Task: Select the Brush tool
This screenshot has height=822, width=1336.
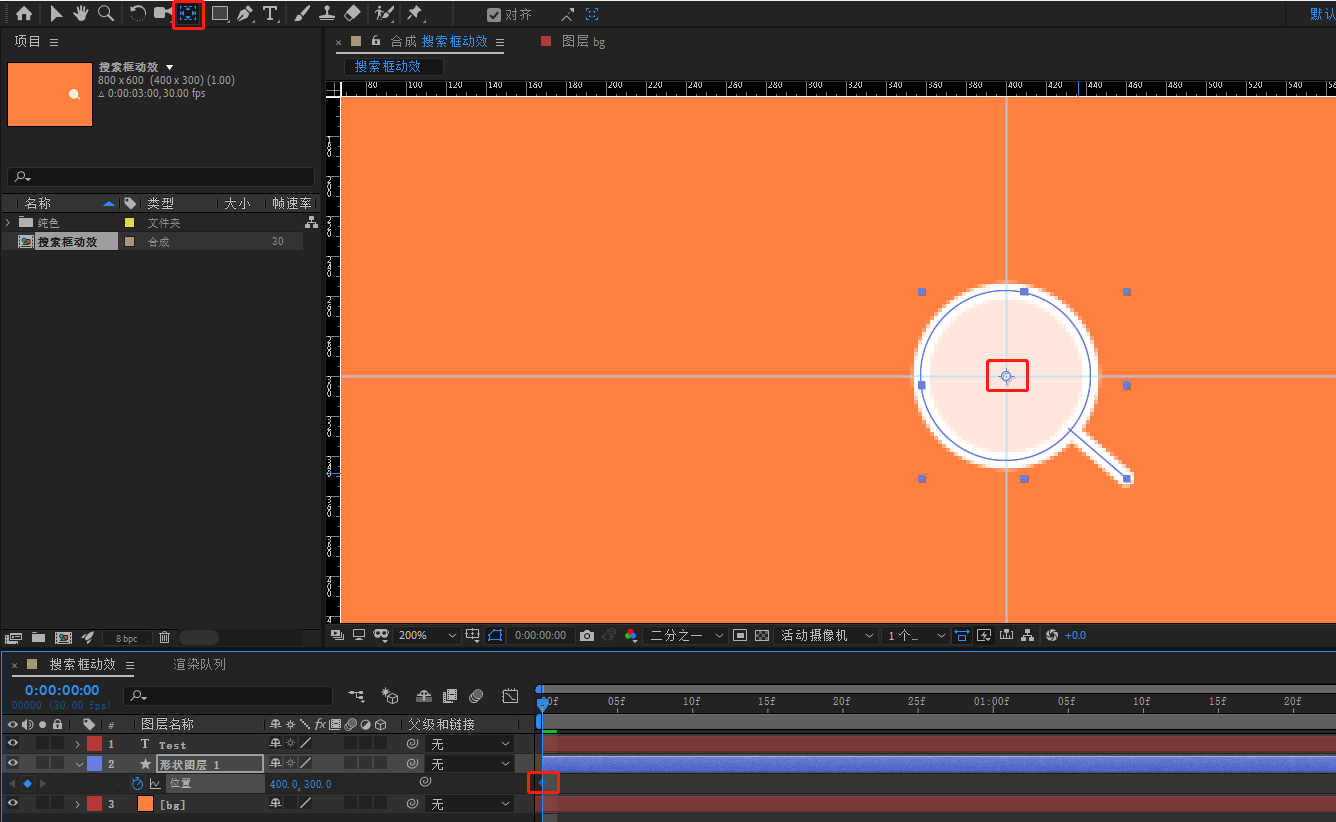Action: tap(302, 14)
